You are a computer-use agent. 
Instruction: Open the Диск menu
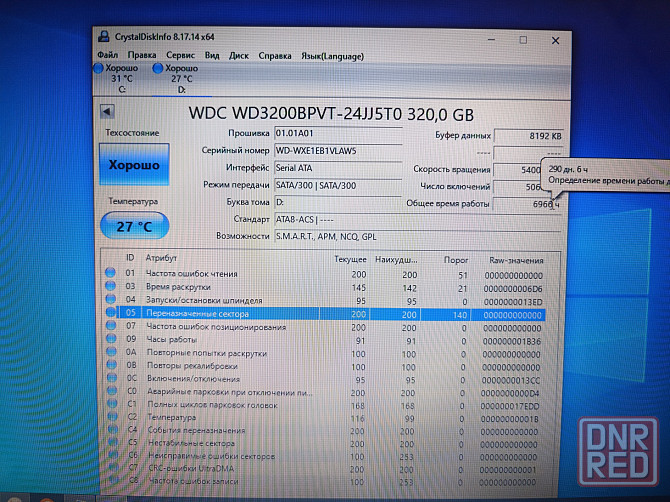click(x=239, y=56)
